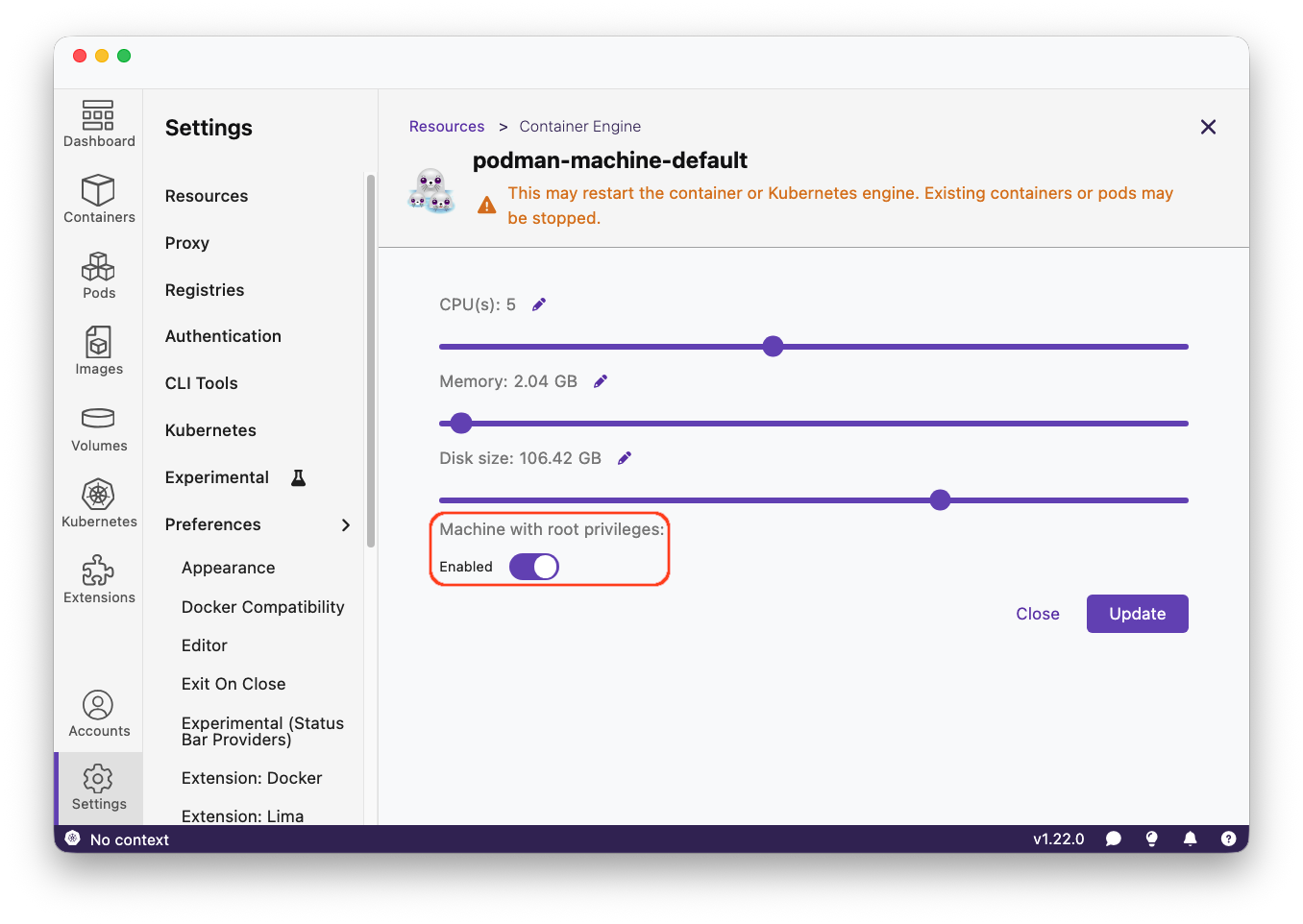This screenshot has width=1303, height=924.
Task: Edit Memory value with pencil icon
Action: click(x=601, y=381)
